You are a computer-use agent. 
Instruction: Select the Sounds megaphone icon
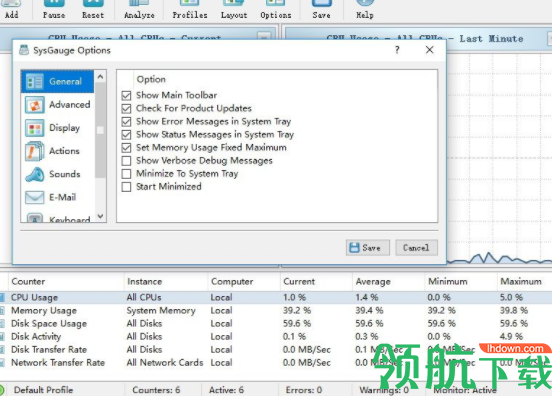[34, 174]
